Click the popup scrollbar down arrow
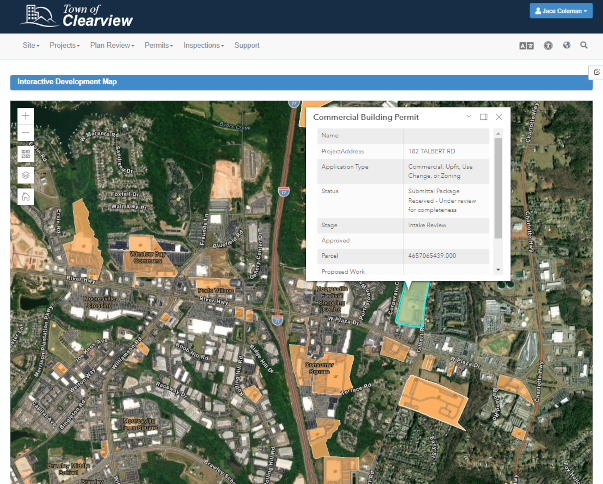Screen dimensions: 603x484 (498, 270)
